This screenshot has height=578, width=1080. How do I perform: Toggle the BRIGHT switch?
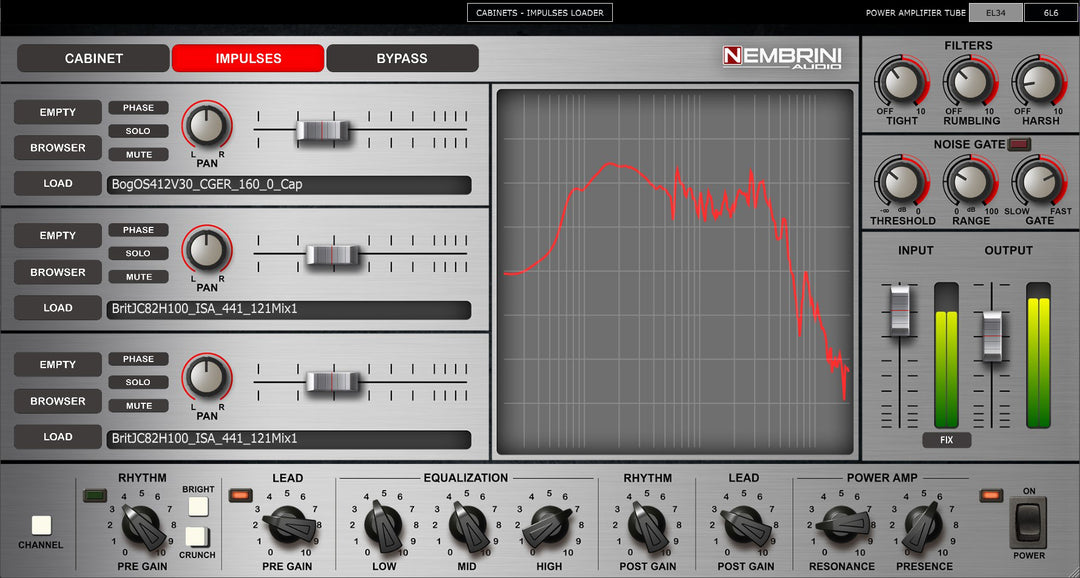tap(198, 506)
